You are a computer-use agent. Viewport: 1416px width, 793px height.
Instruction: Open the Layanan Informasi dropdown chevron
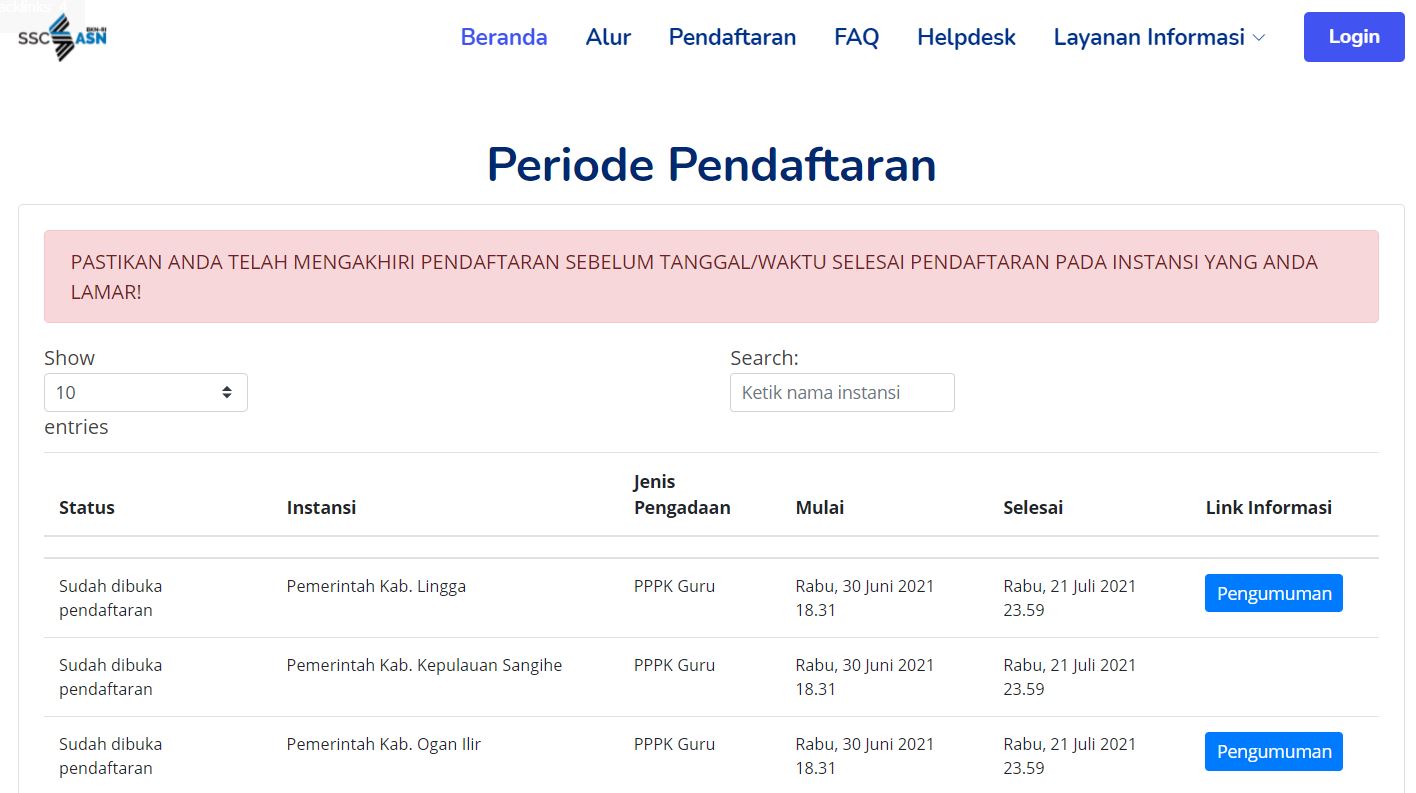1260,38
